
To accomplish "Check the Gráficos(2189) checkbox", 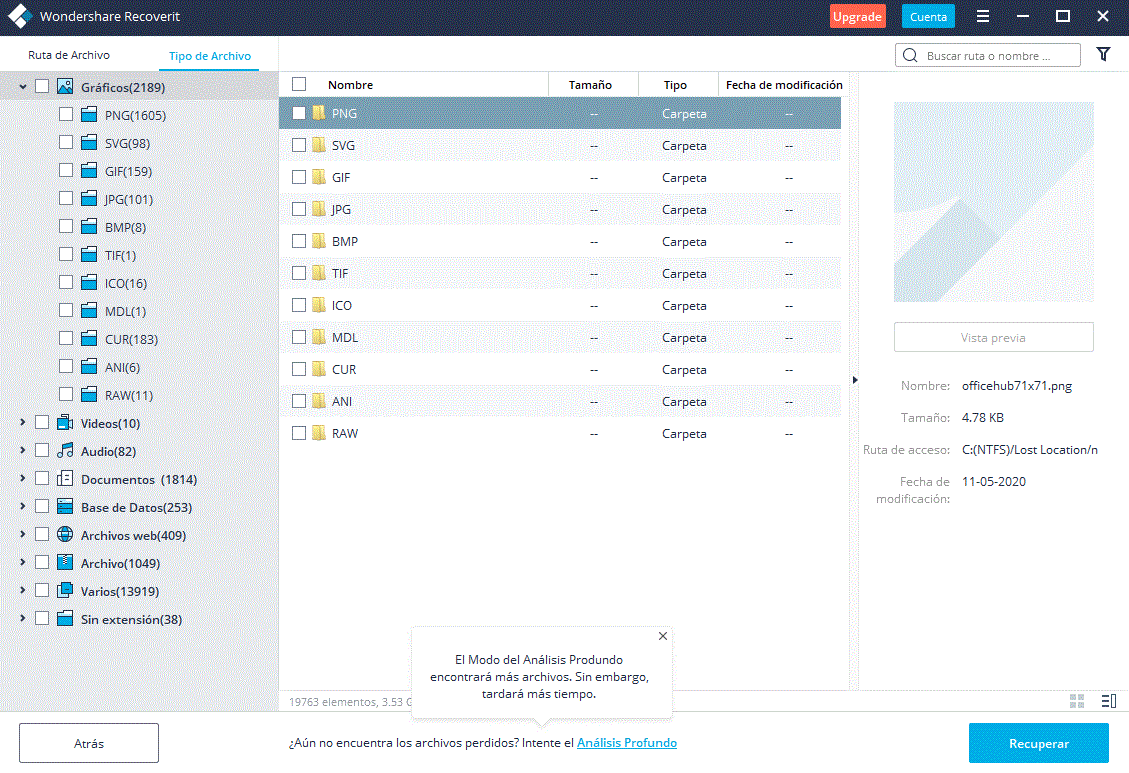I will tap(42, 86).
